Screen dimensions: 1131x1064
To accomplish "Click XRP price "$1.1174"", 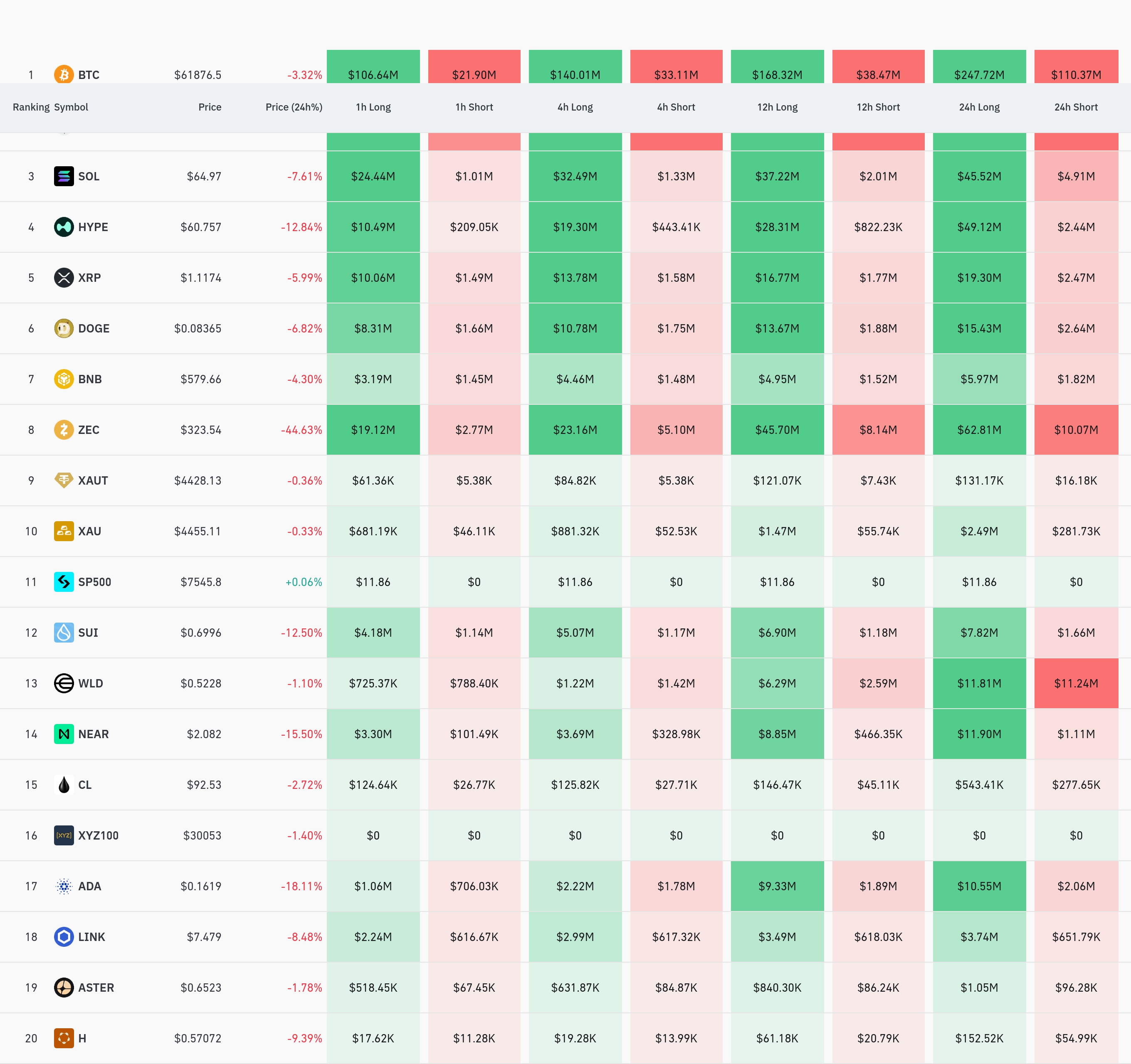I will pos(201,278).
